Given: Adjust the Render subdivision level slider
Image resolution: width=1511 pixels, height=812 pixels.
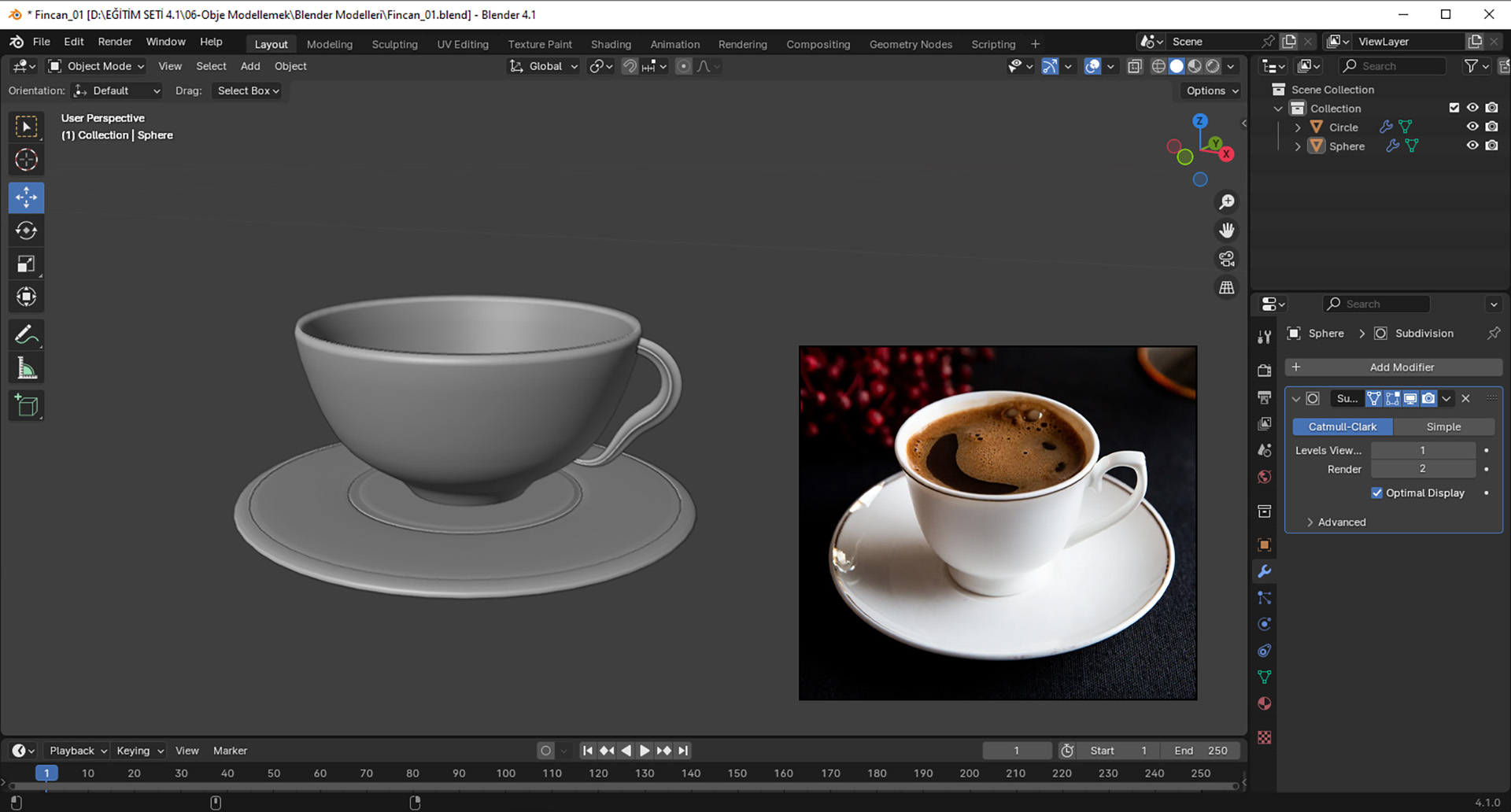Looking at the screenshot, I should pos(1423,468).
